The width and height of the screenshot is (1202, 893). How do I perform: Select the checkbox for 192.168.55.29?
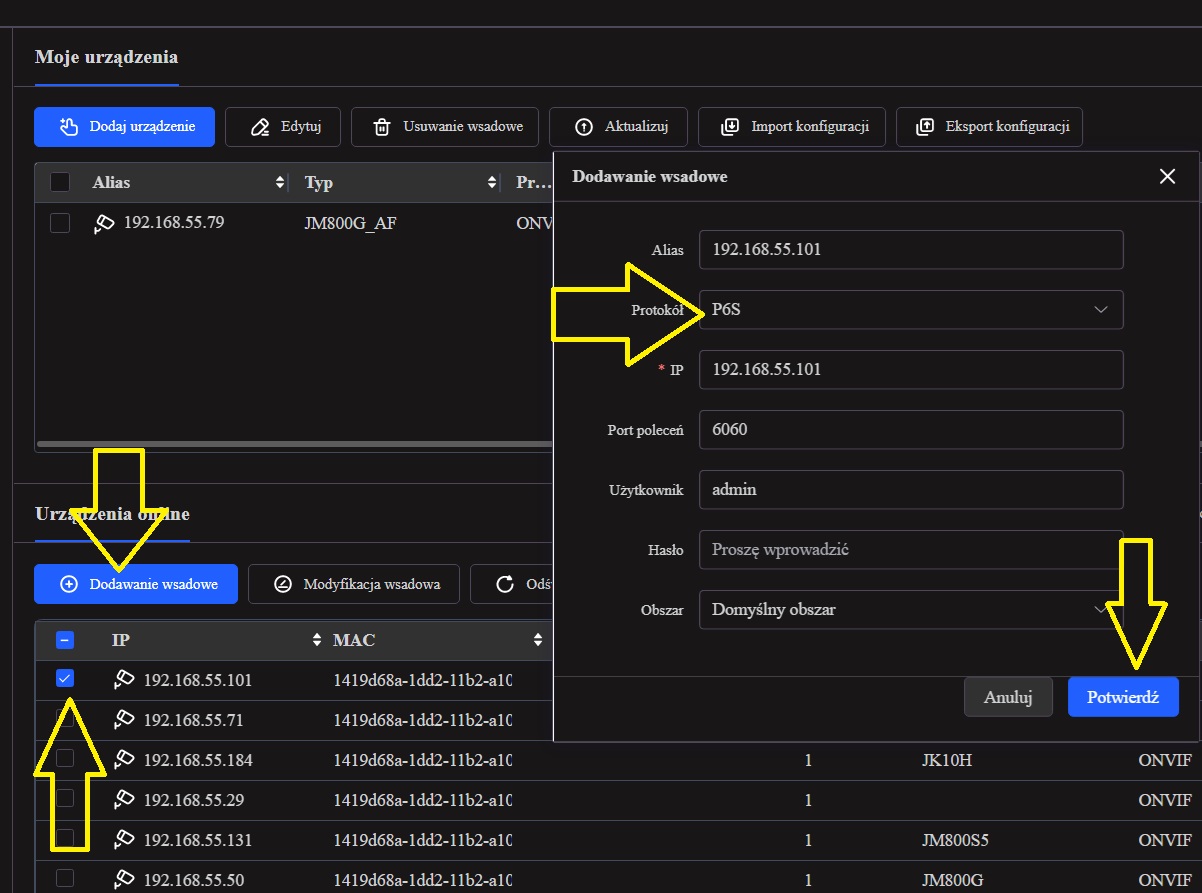(65, 798)
